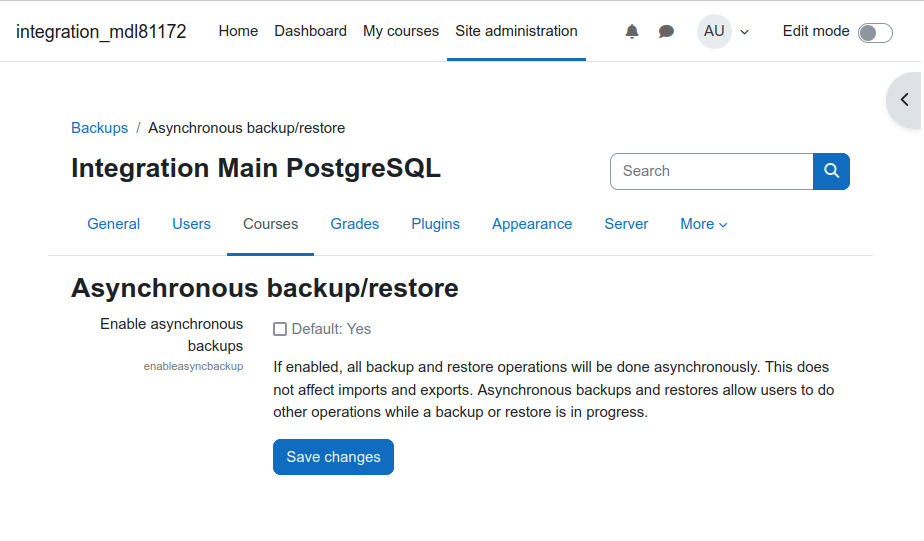This screenshot has width=924, height=541.
Task: Open the block drawer arrow icon
Action: 905,100
